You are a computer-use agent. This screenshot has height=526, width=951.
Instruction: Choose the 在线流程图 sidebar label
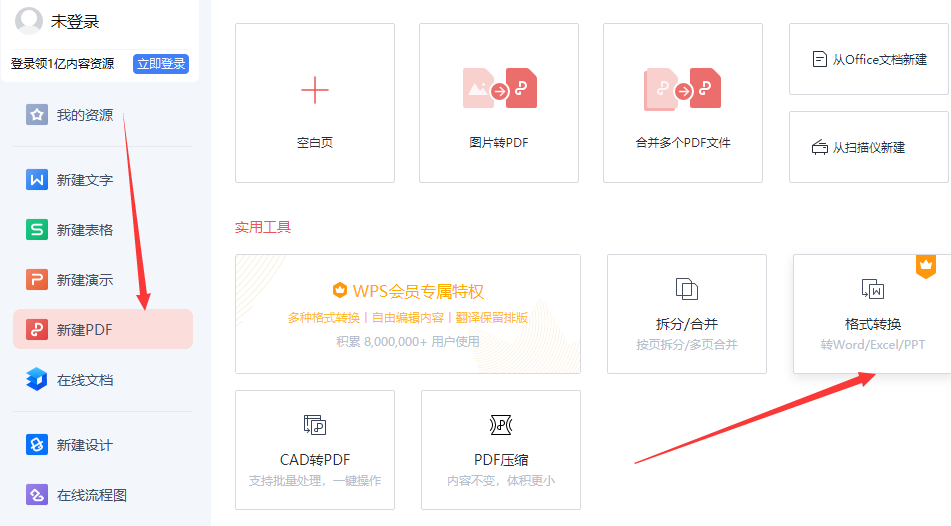92,495
